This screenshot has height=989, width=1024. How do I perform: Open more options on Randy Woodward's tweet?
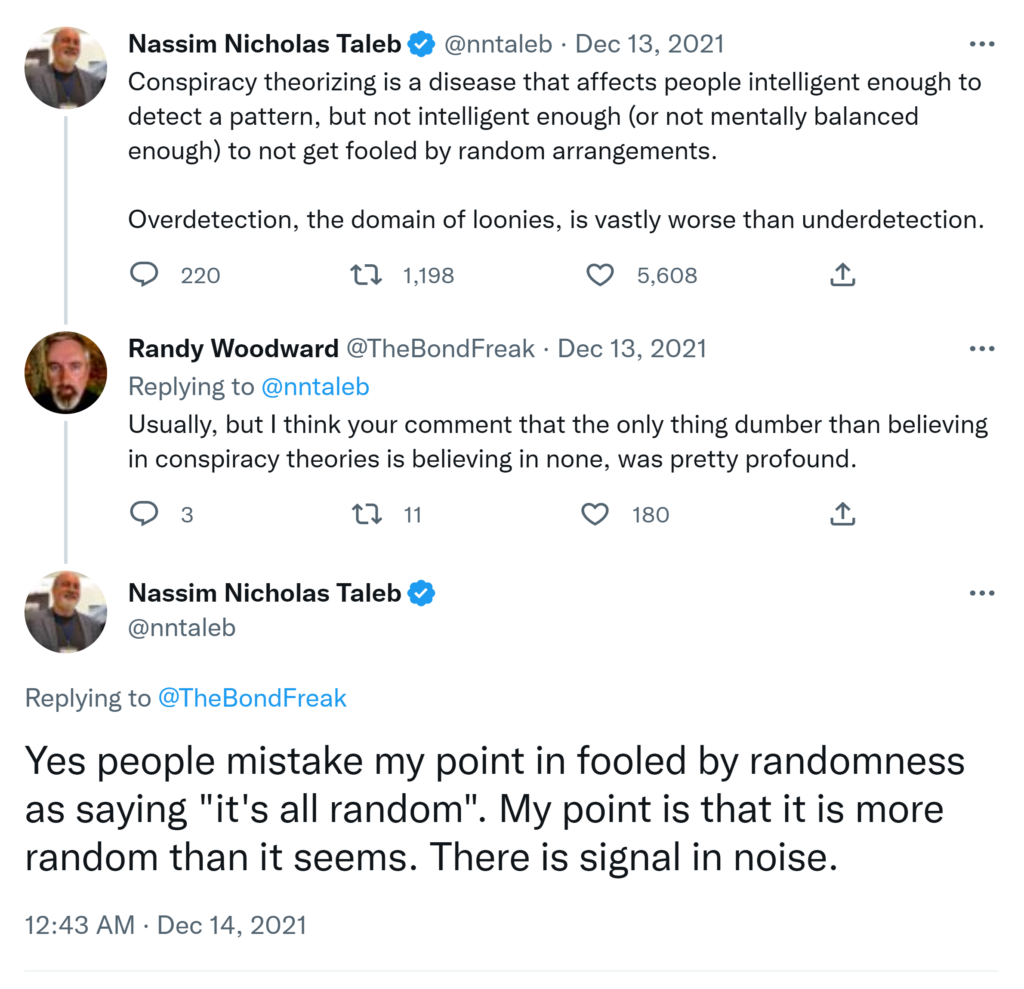983,349
